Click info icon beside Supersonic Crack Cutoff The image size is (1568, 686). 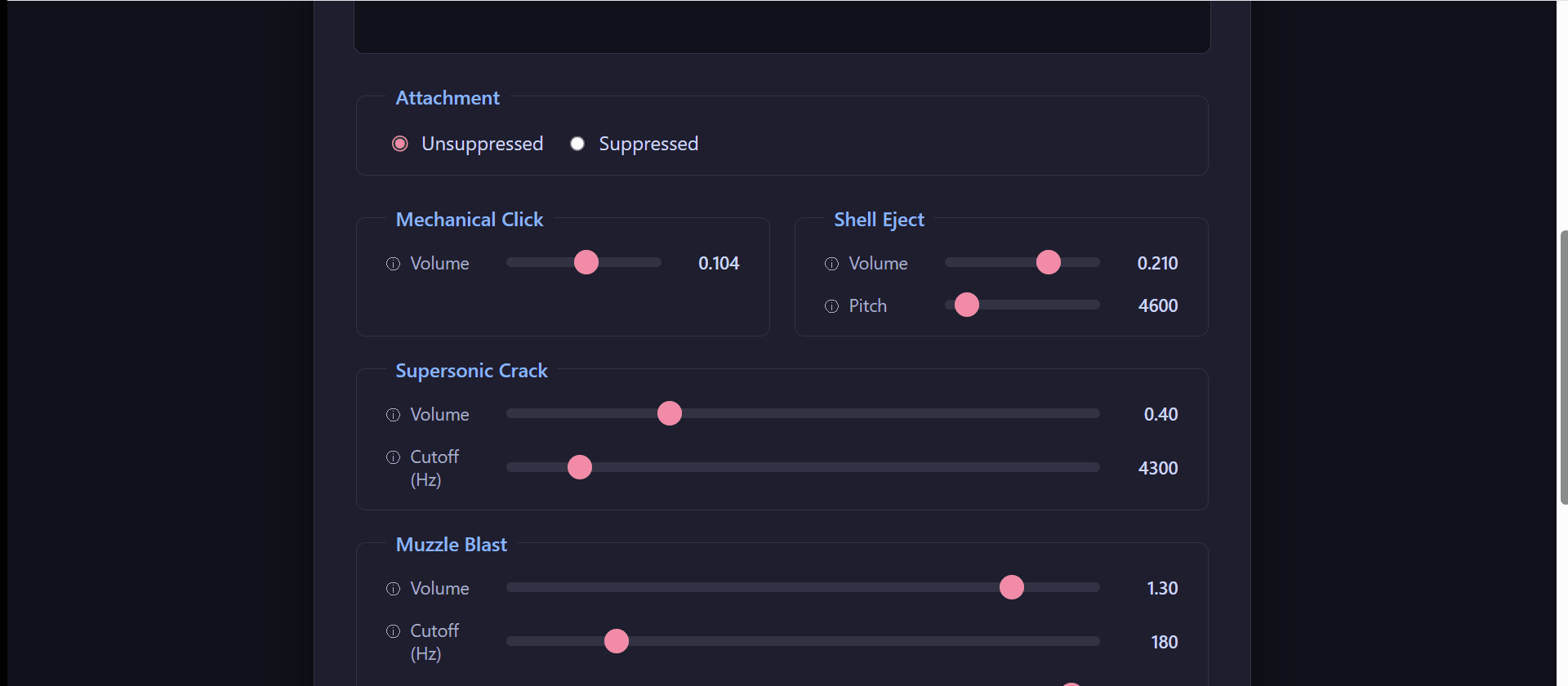[393, 457]
